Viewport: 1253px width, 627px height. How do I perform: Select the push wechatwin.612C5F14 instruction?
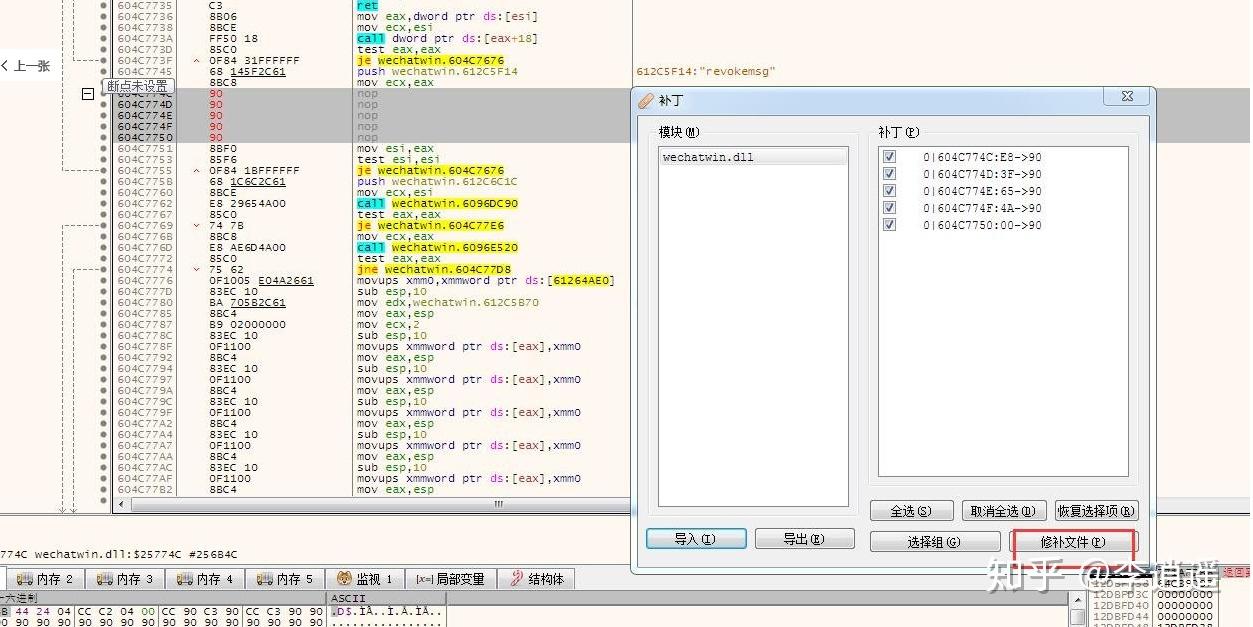pyautogui.click(x=437, y=72)
